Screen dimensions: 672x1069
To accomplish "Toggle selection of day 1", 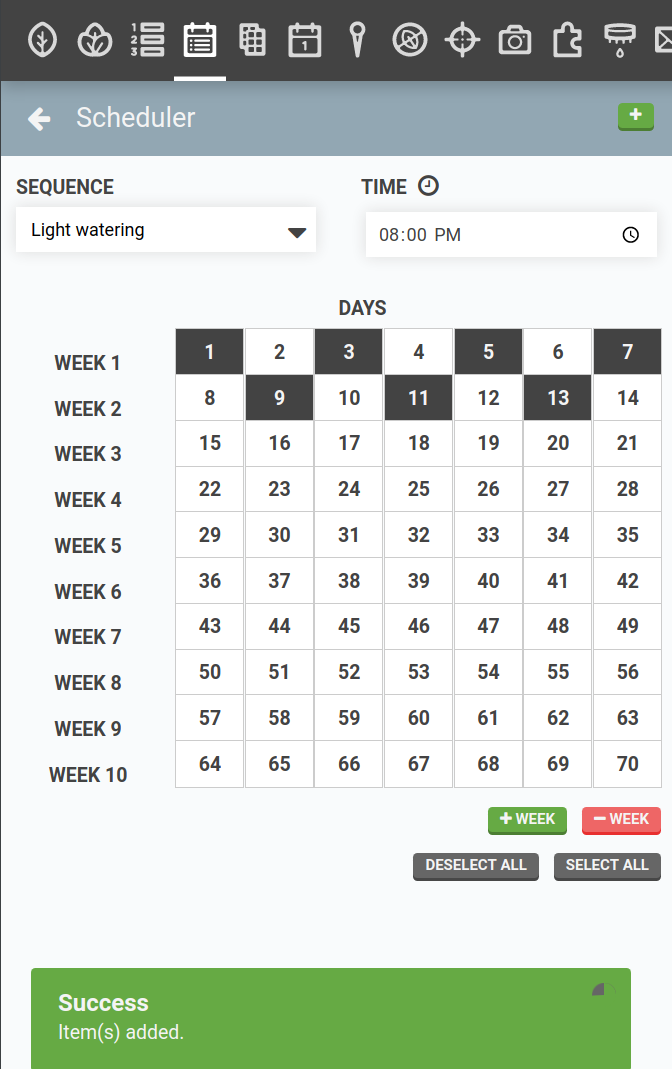I will pyautogui.click(x=209, y=352).
